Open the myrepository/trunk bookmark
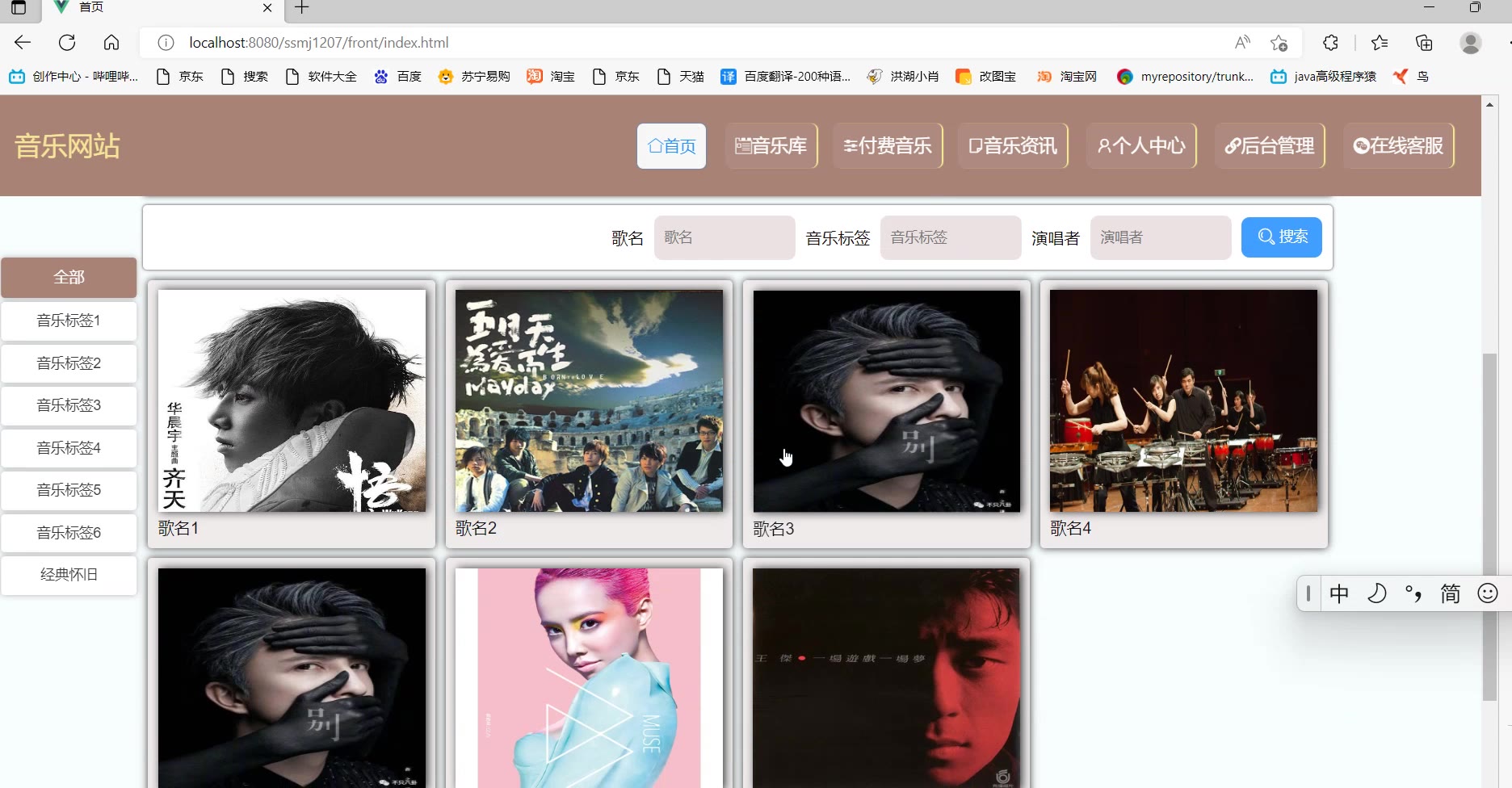This screenshot has width=1512, height=788. tap(1185, 77)
